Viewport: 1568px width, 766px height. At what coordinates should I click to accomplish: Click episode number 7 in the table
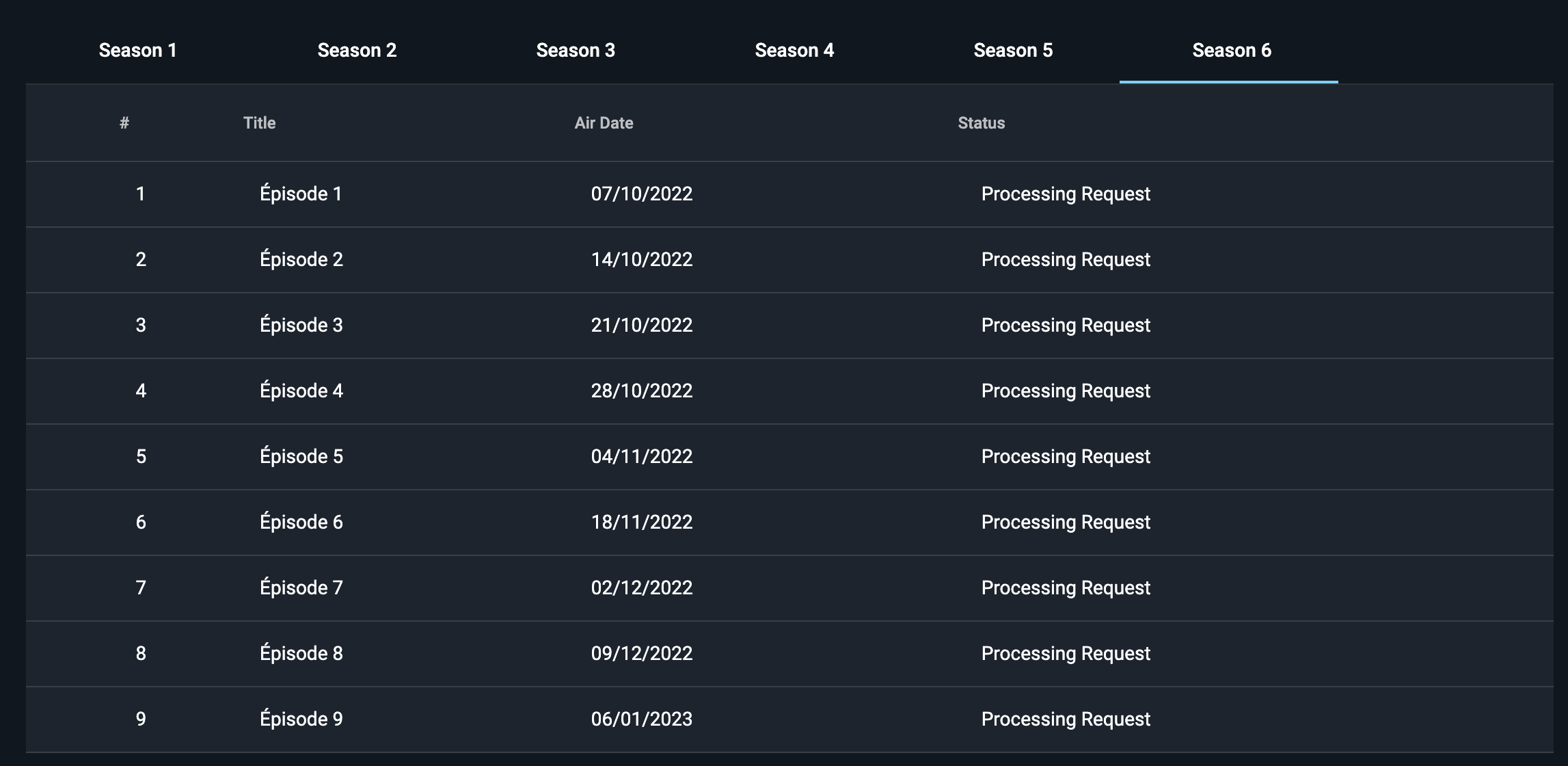(141, 588)
